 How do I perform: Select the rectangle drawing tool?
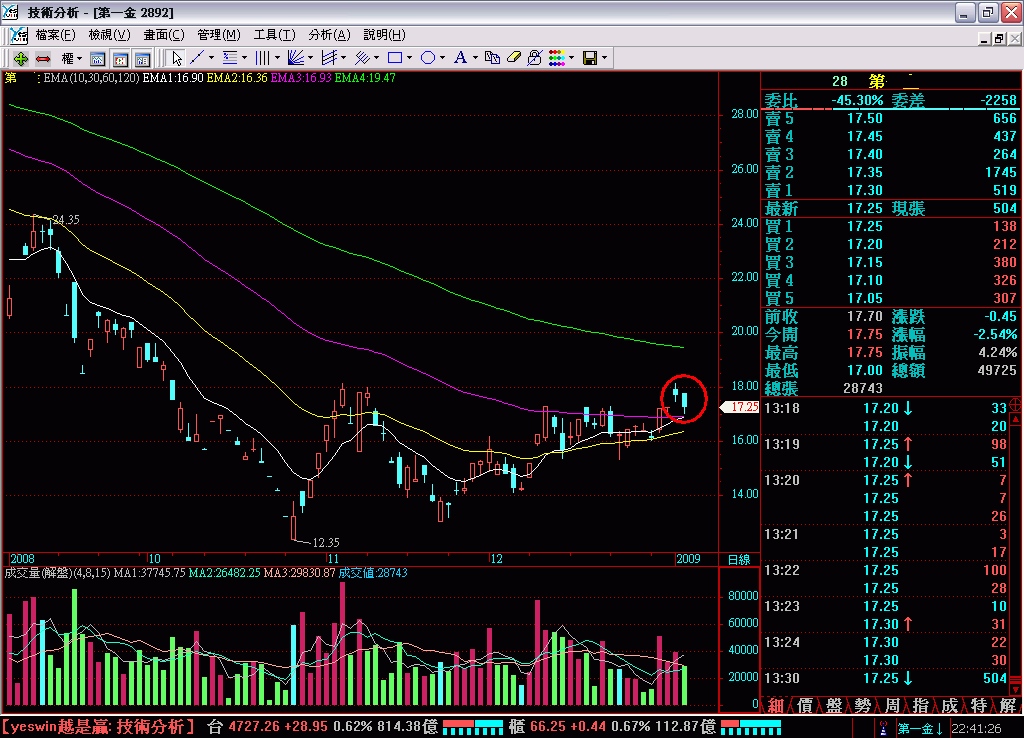pyautogui.click(x=395, y=58)
